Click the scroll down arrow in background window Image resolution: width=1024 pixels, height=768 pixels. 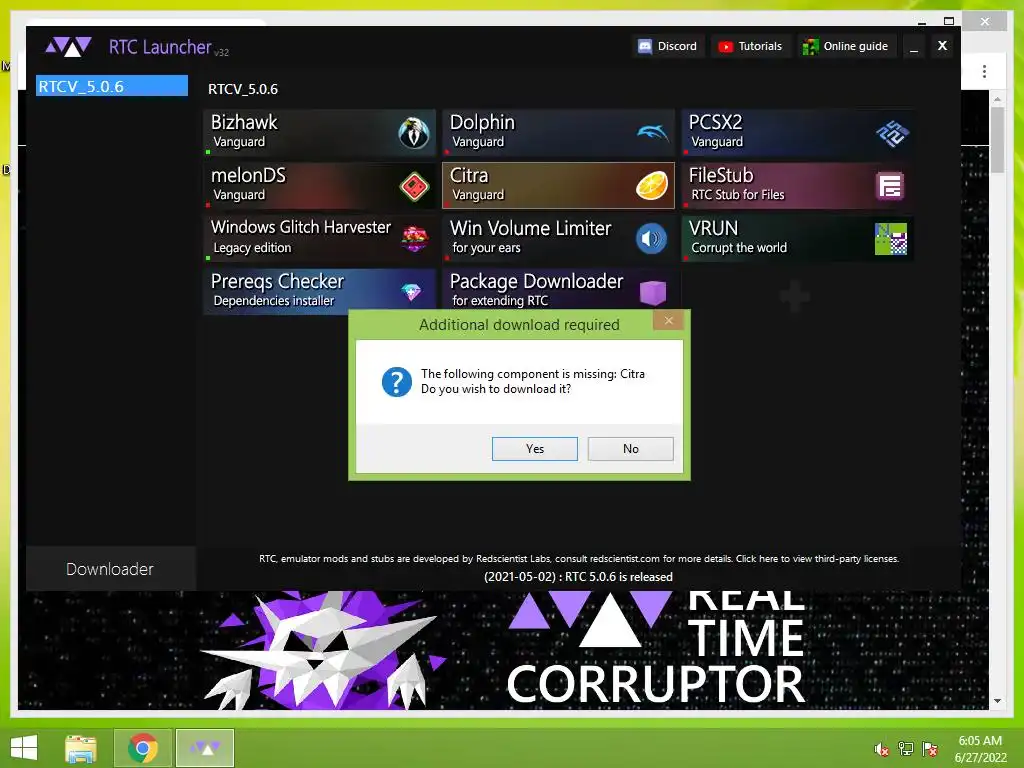[997, 701]
